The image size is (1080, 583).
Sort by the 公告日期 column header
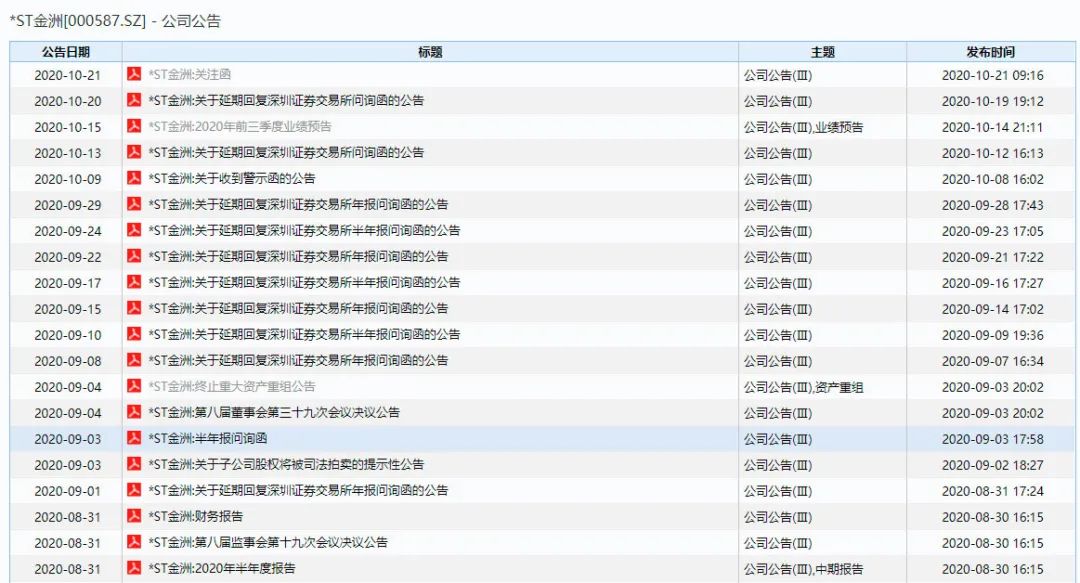coord(65,52)
